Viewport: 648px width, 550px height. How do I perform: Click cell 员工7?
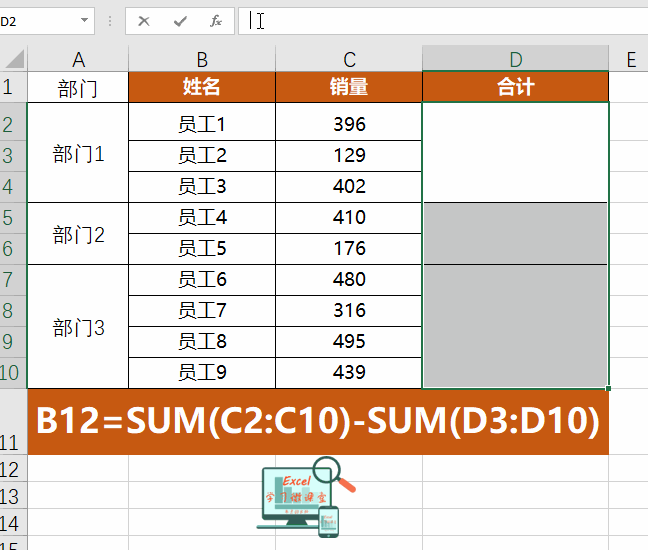[x=202, y=311]
